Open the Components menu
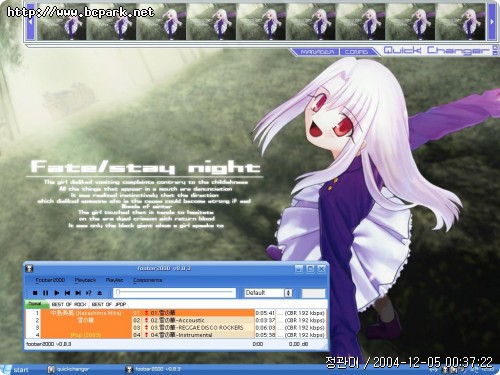500x375 pixels. [147, 280]
